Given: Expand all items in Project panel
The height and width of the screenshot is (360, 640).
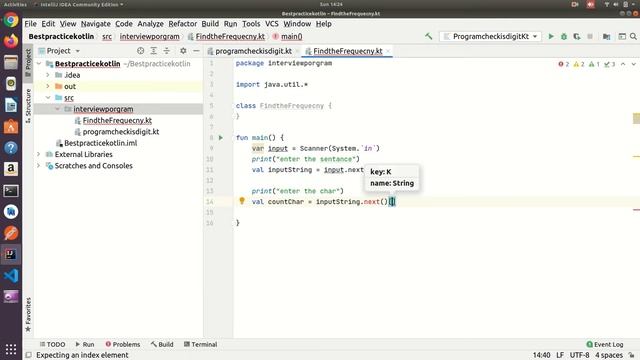Looking at the screenshot, I should [153, 51].
